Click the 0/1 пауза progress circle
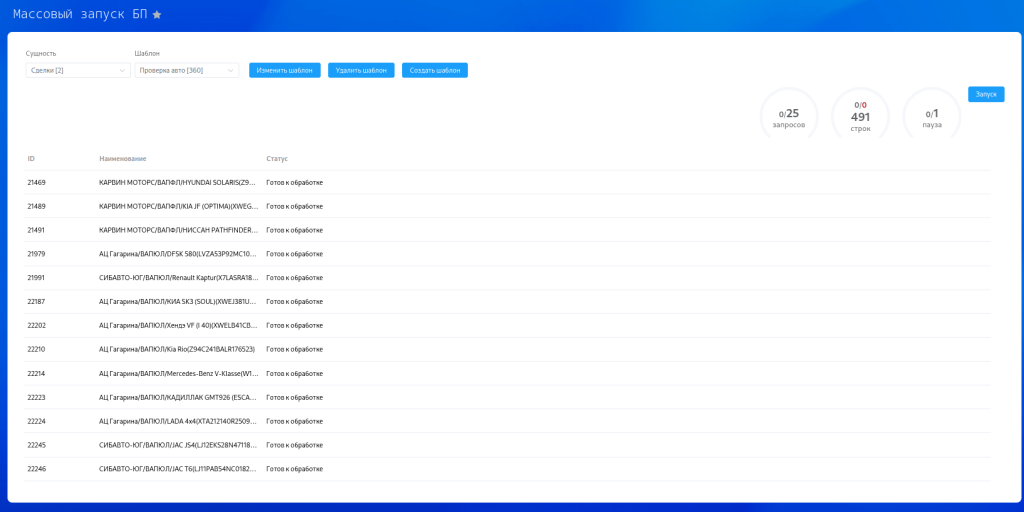Screen dimensions: 1024x512 tap(932, 114)
